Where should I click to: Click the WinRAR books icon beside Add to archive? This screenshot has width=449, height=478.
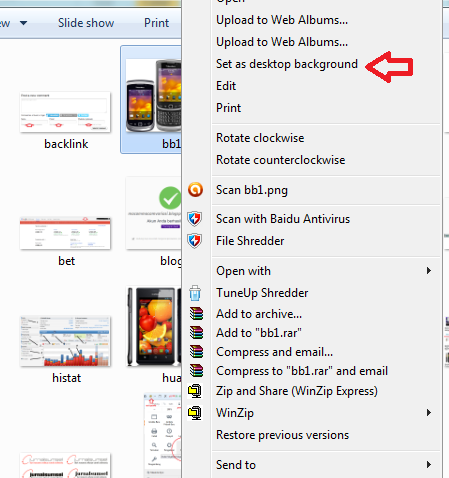pos(196,314)
